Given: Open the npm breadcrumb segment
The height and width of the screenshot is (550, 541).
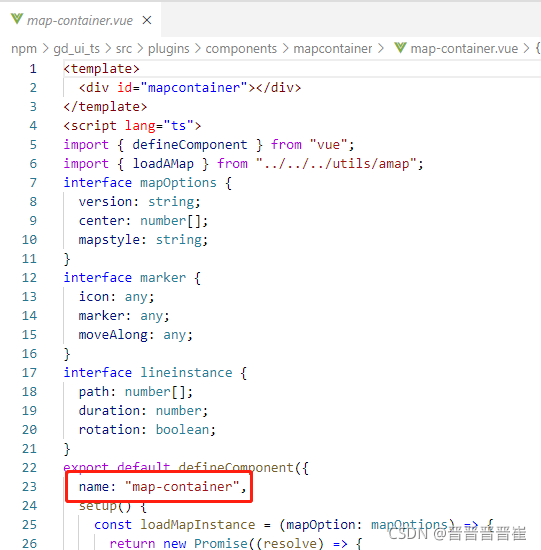Looking at the screenshot, I should coord(24,48).
